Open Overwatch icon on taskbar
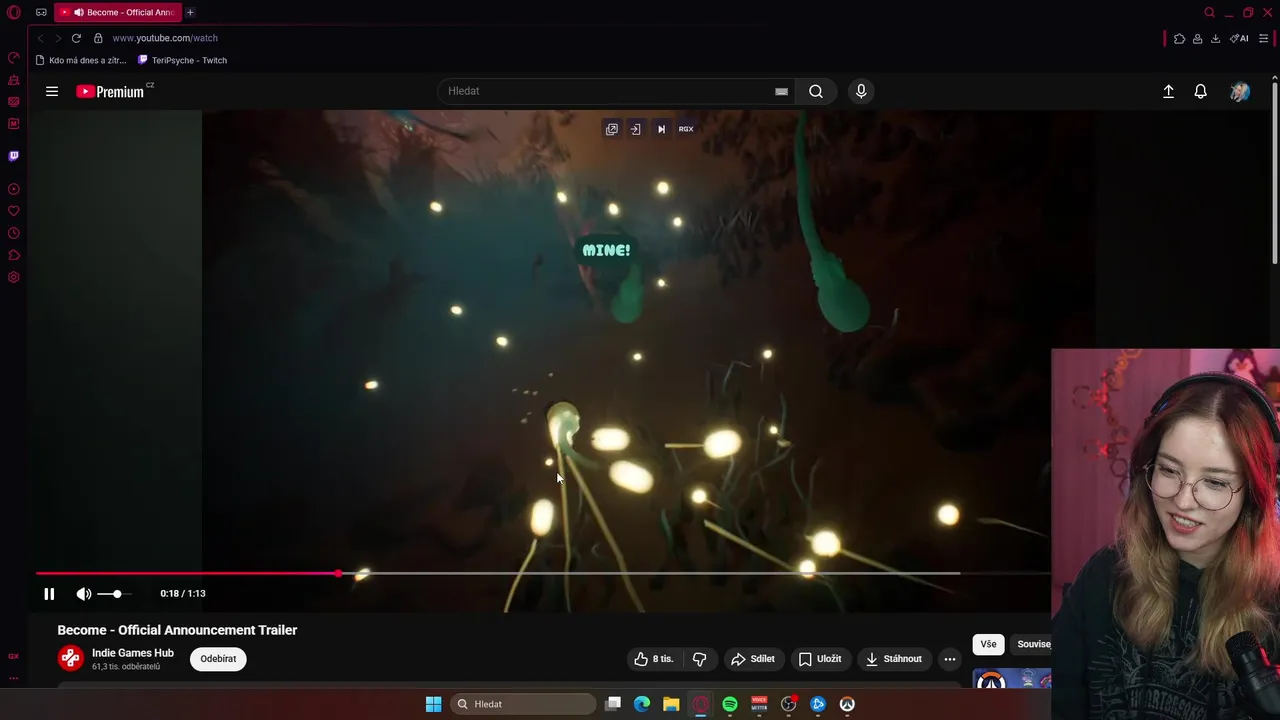The image size is (1280, 720). [x=847, y=704]
